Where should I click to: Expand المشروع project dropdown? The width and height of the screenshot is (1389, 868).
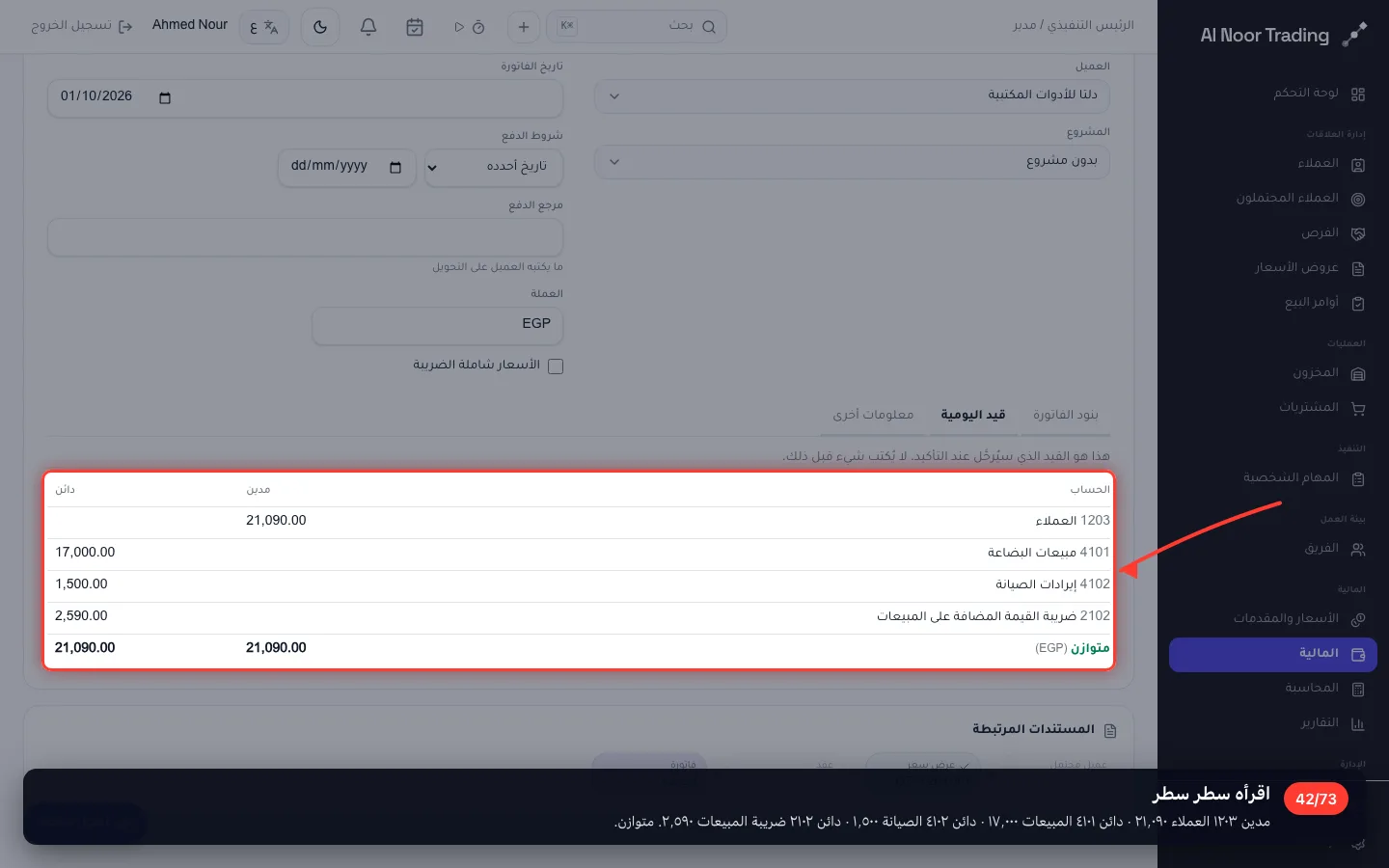(853, 162)
